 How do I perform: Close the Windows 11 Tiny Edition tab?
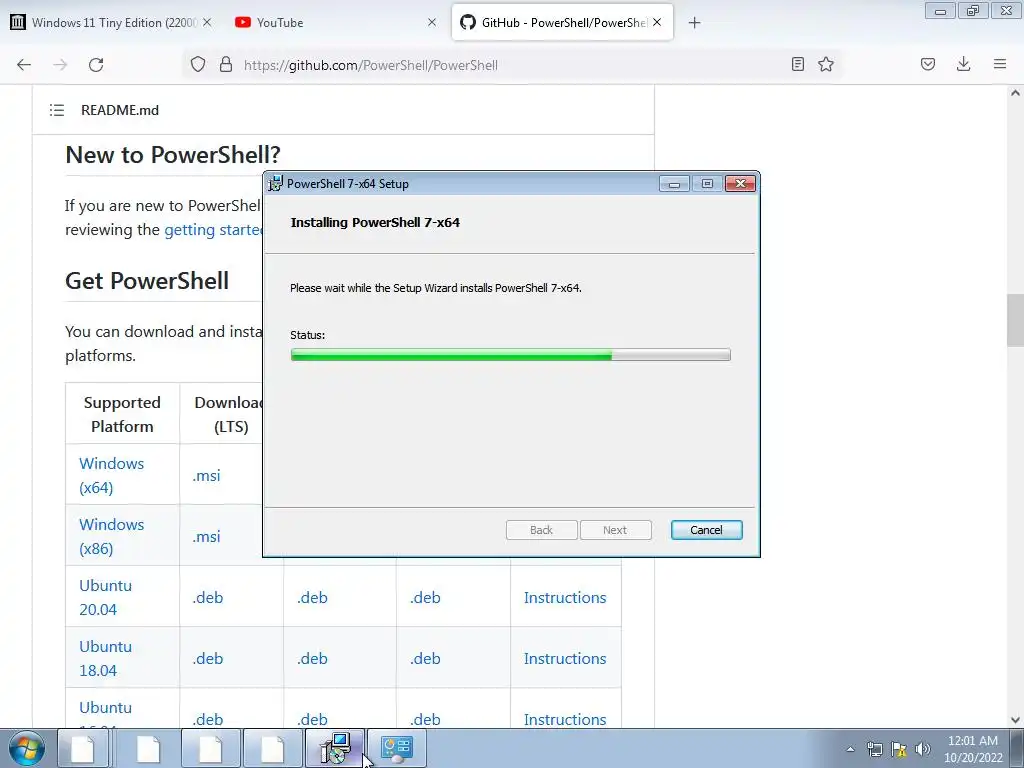tap(207, 22)
